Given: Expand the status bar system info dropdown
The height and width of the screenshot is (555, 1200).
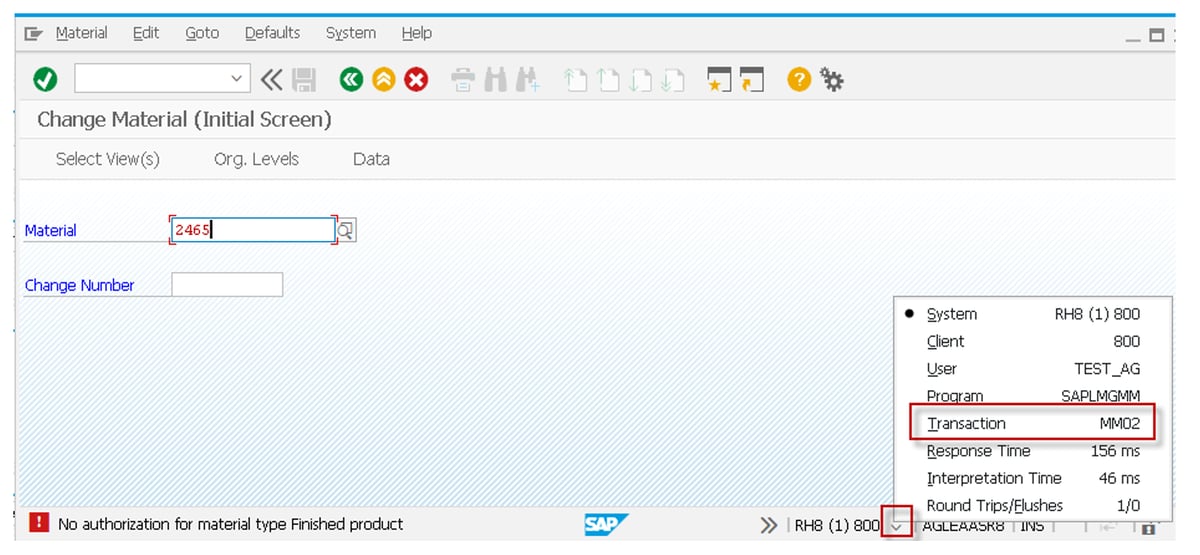Looking at the screenshot, I should 896,526.
